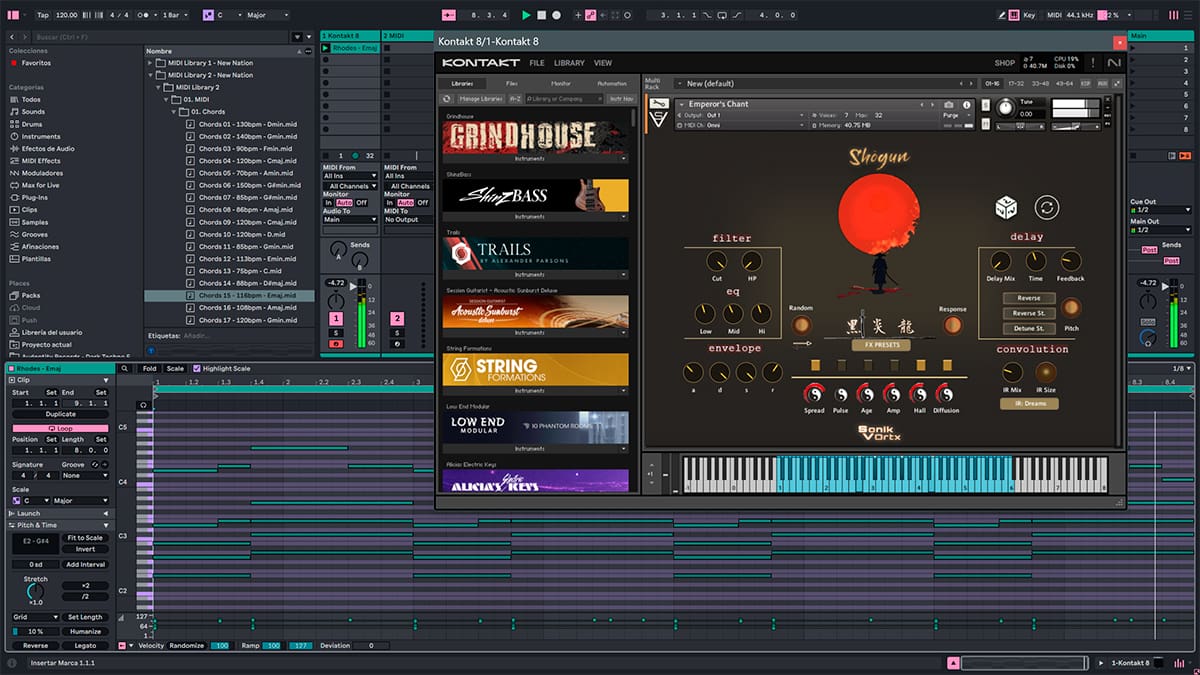Image resolution: width=1200 pixels, height=675 pixels.
Task: Open the Kontakt FILE menu
Action: (537, 63)
